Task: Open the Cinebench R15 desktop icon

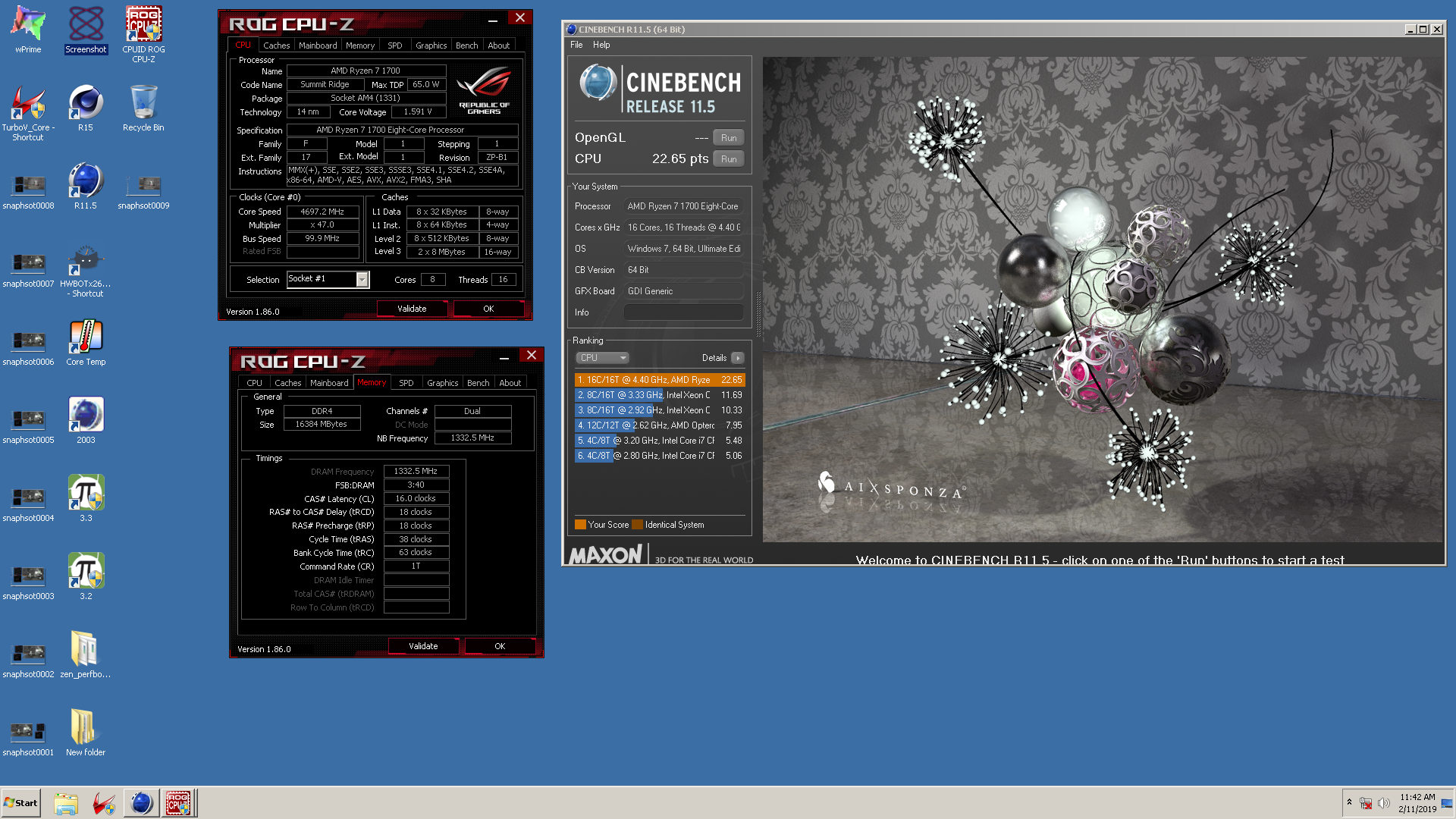Action: coord(86,108)
